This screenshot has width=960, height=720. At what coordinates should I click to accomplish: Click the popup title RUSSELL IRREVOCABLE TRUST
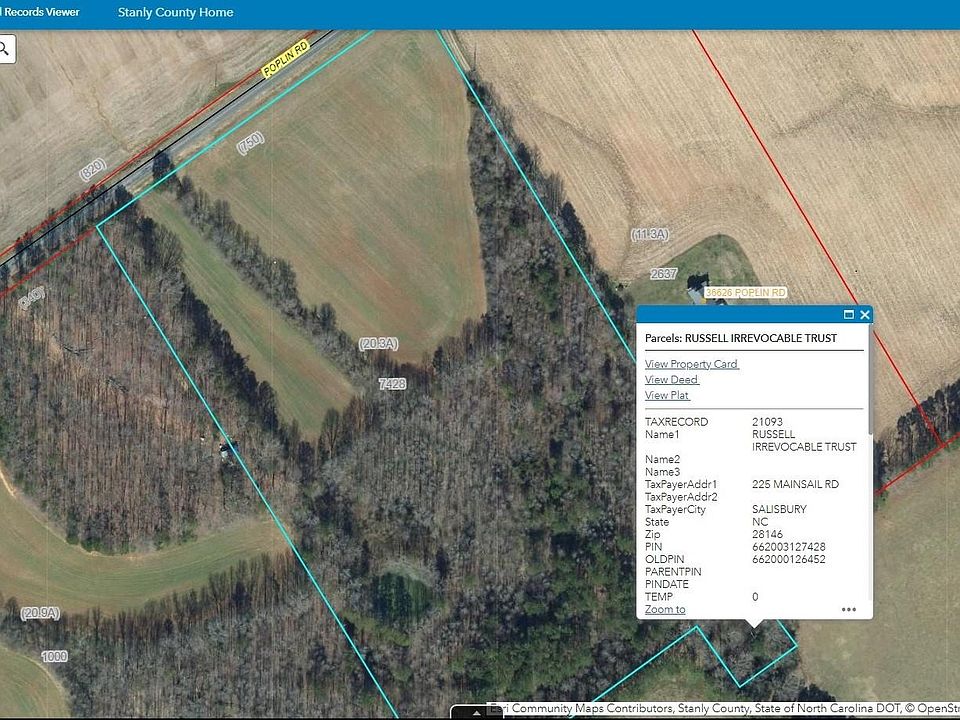coord(760,338)
